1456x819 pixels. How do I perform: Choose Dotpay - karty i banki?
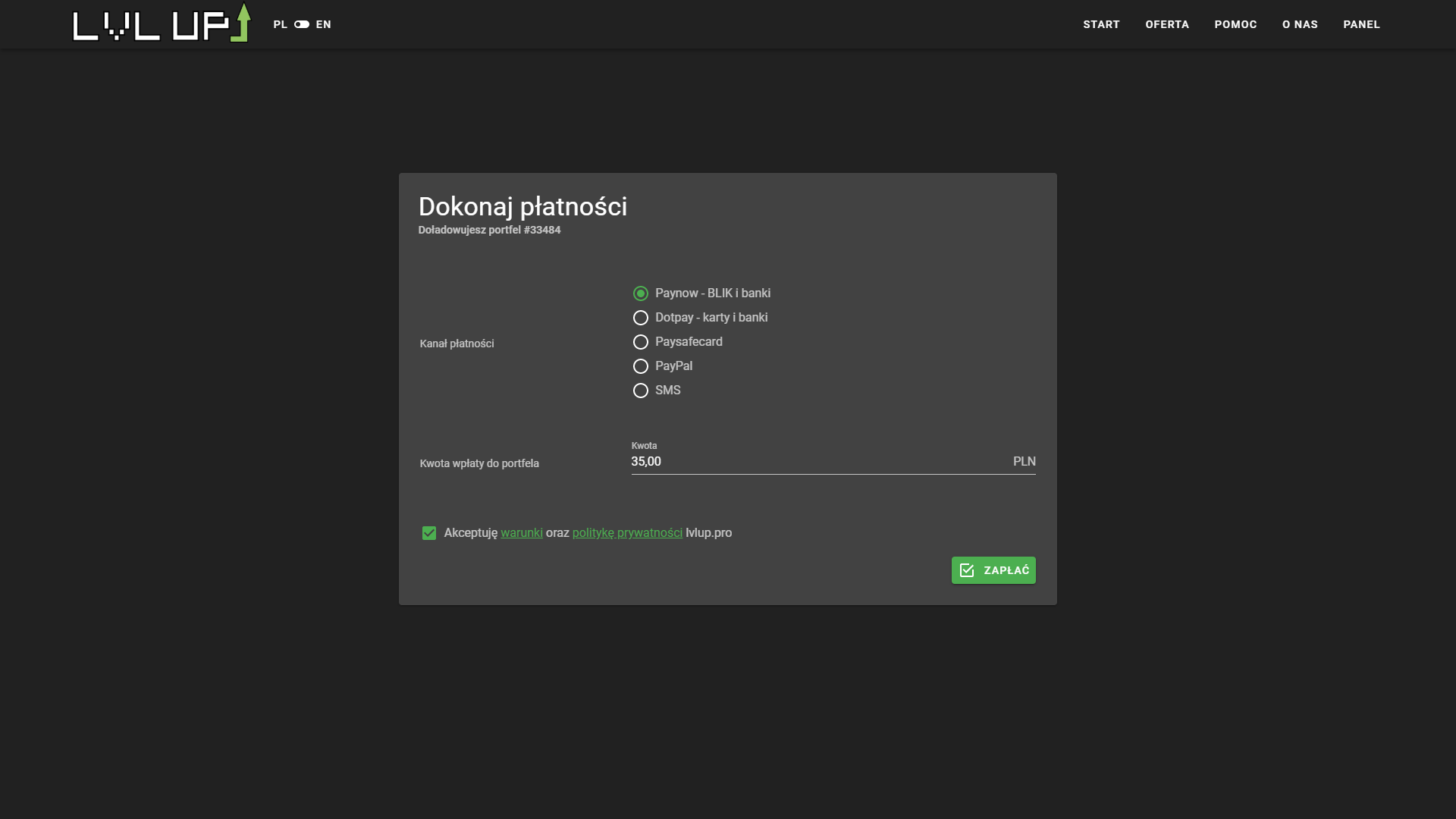coord(641,318)
